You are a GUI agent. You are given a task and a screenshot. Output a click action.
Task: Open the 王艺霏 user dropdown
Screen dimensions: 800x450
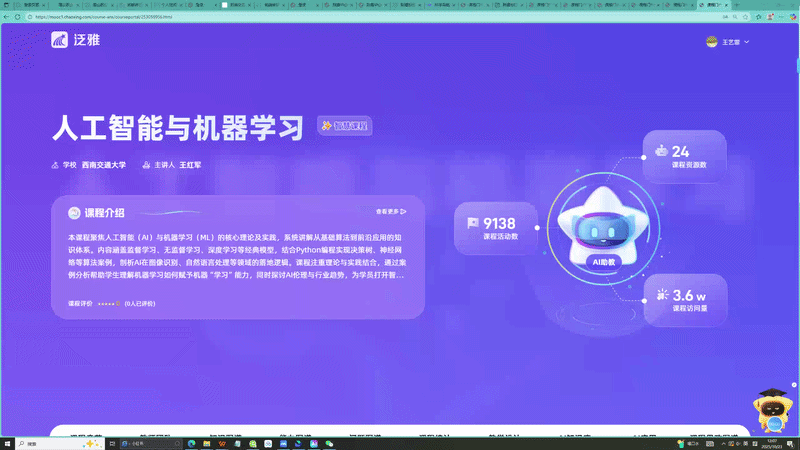735,42
